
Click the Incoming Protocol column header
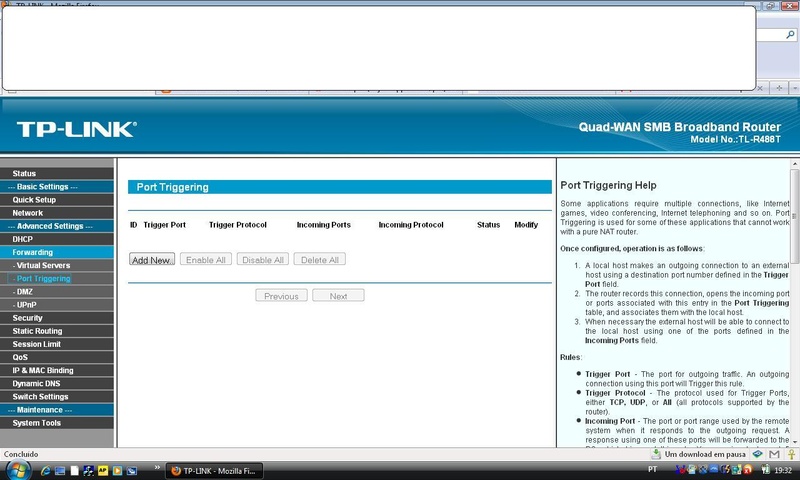[411, 224]
